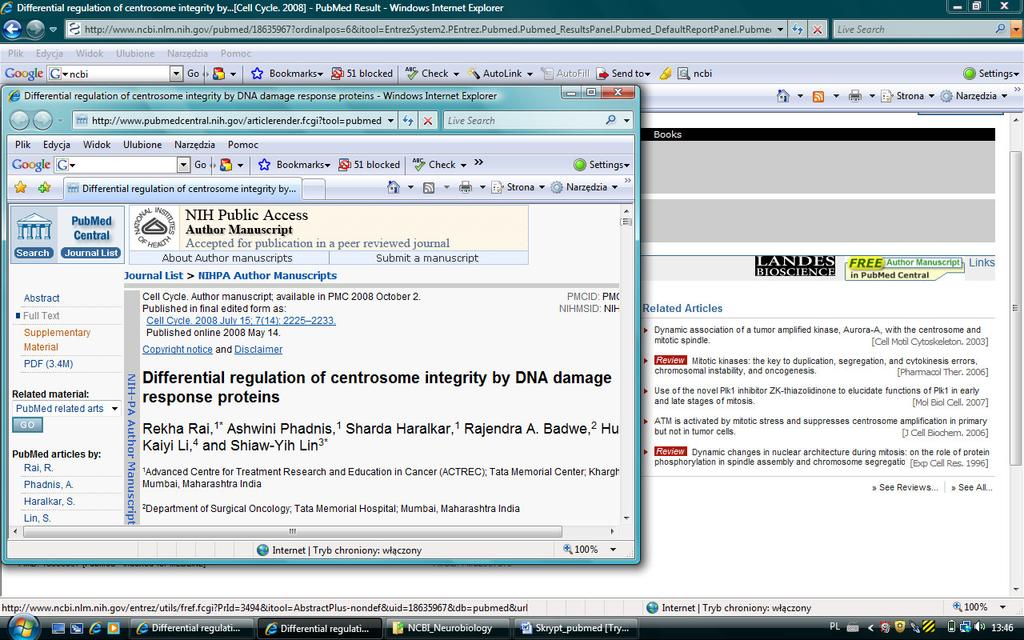1024x640 pixels.
Task: Open Widok menu in PubMed Central window
Action: pos(97,144)
